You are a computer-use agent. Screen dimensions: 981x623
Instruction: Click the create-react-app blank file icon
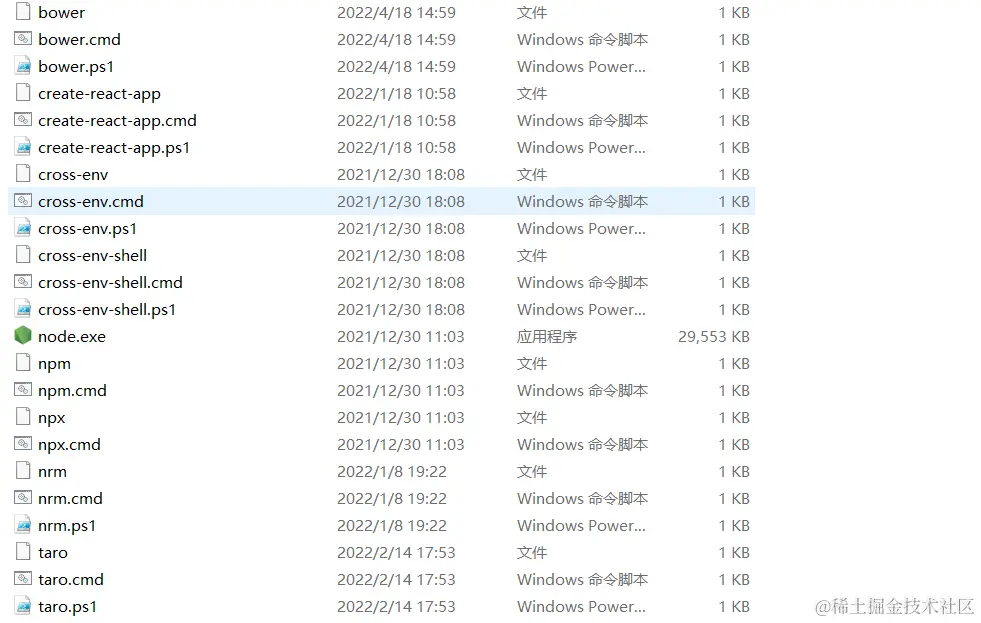coord(23,93)
